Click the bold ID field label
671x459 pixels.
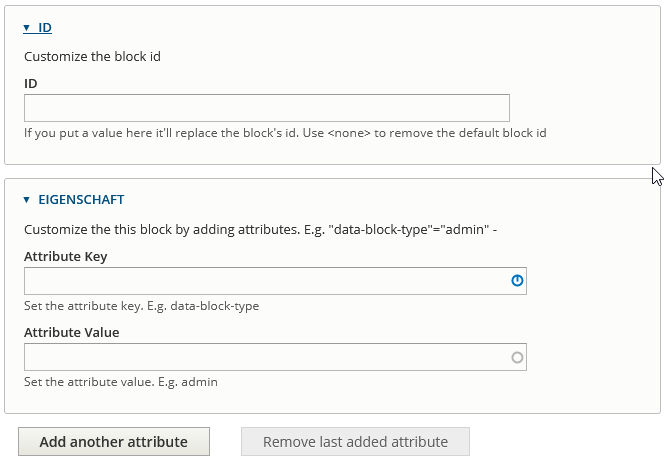[31, 83]
